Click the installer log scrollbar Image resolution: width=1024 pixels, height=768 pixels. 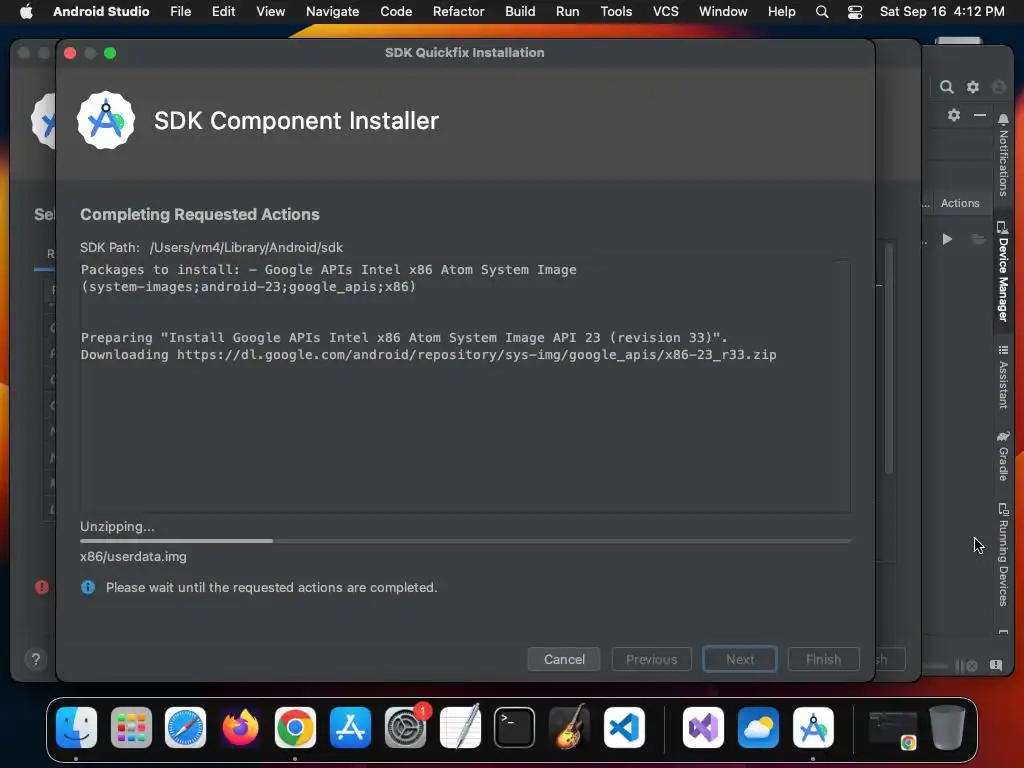click(x=888, y=358)
